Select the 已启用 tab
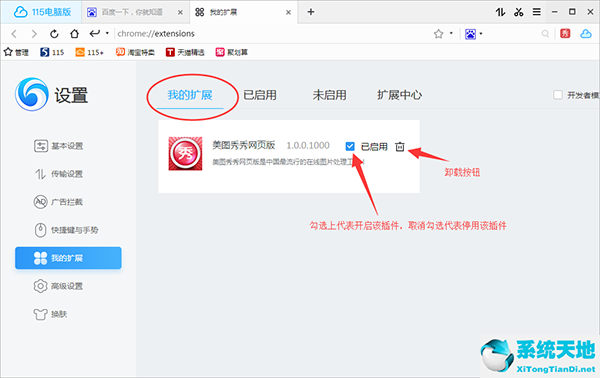 click(260, 95)
